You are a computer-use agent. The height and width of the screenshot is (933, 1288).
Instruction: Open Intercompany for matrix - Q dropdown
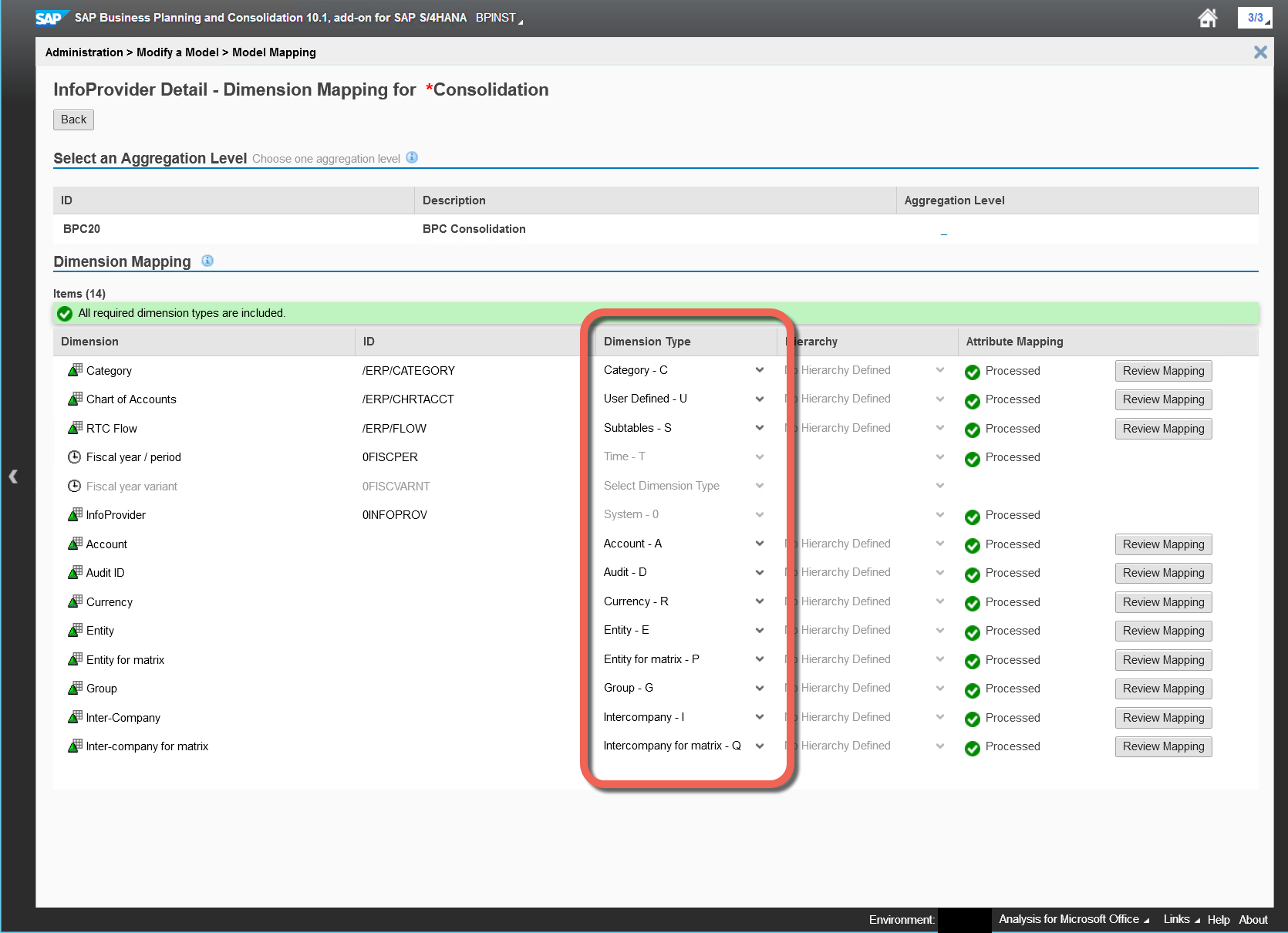(760, 746)
